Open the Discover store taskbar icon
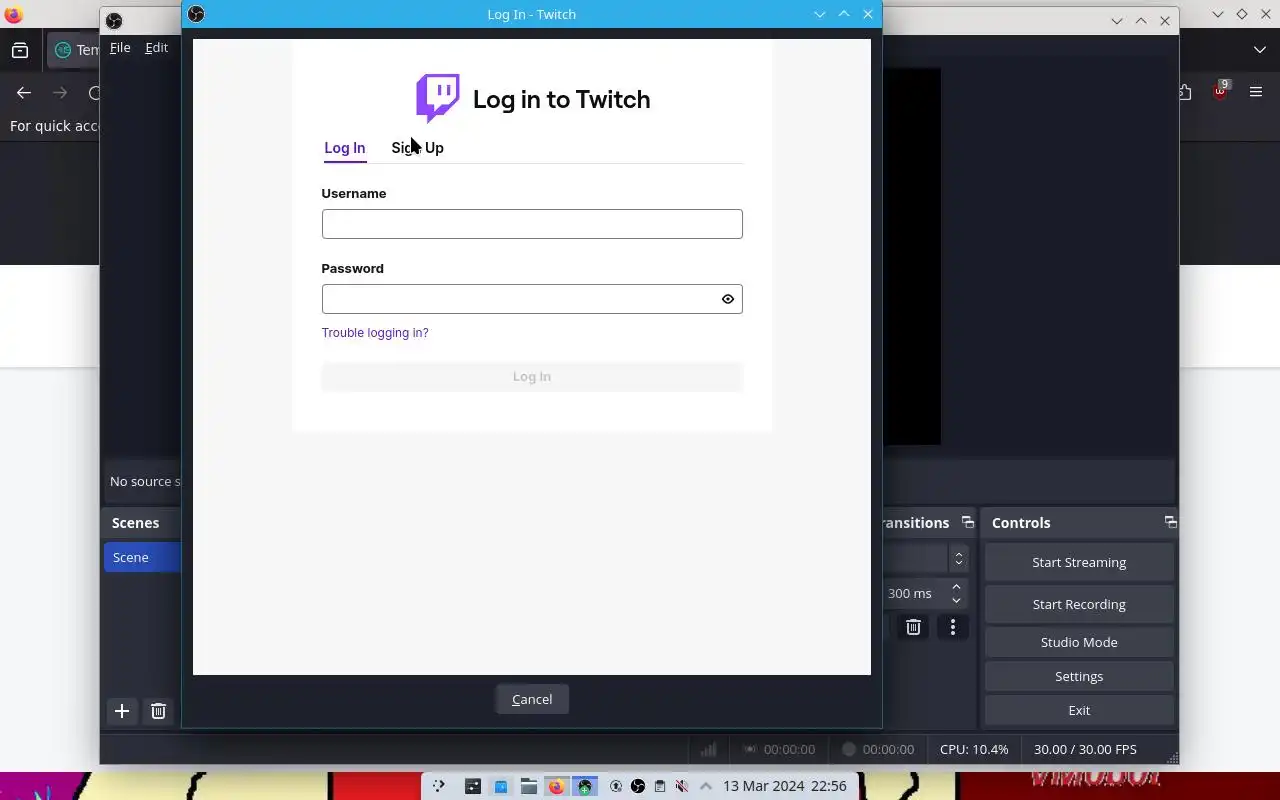This screenshot has width=1280, height=800. (500, 786)
